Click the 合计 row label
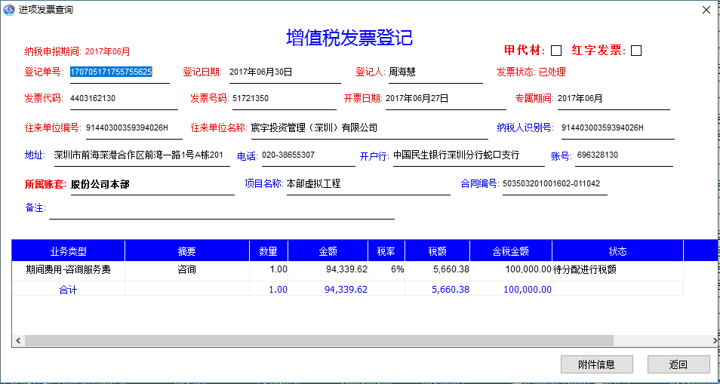 68,290
